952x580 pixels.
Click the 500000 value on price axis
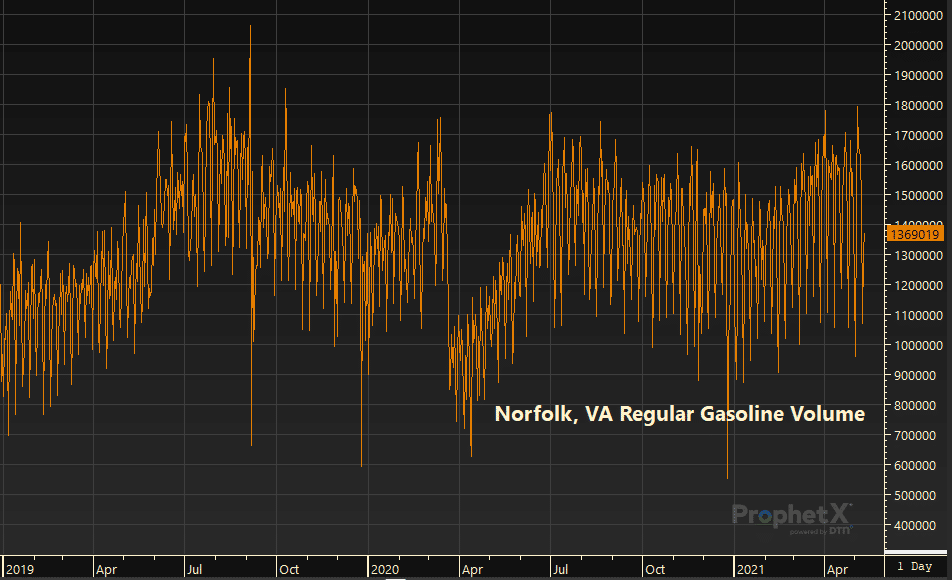[x=915, y=496]
